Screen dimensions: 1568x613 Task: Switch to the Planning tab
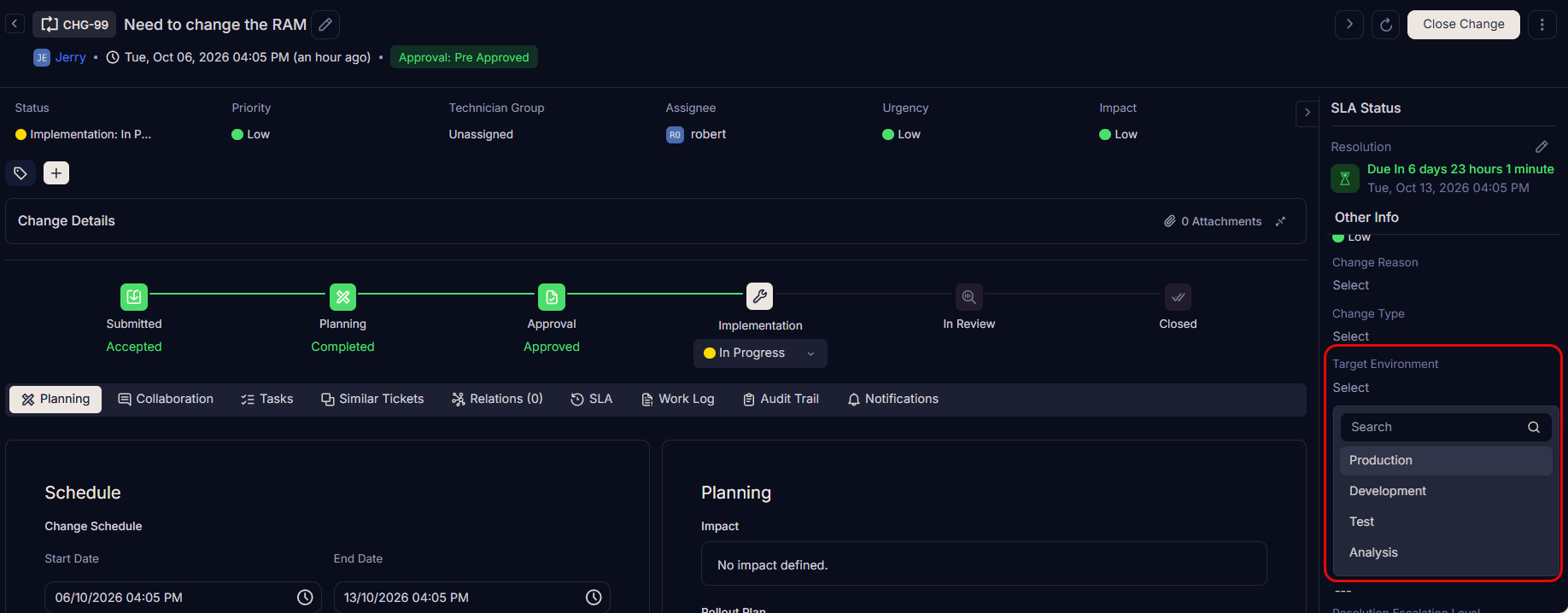pyautogui.click(x=56, y=399)
